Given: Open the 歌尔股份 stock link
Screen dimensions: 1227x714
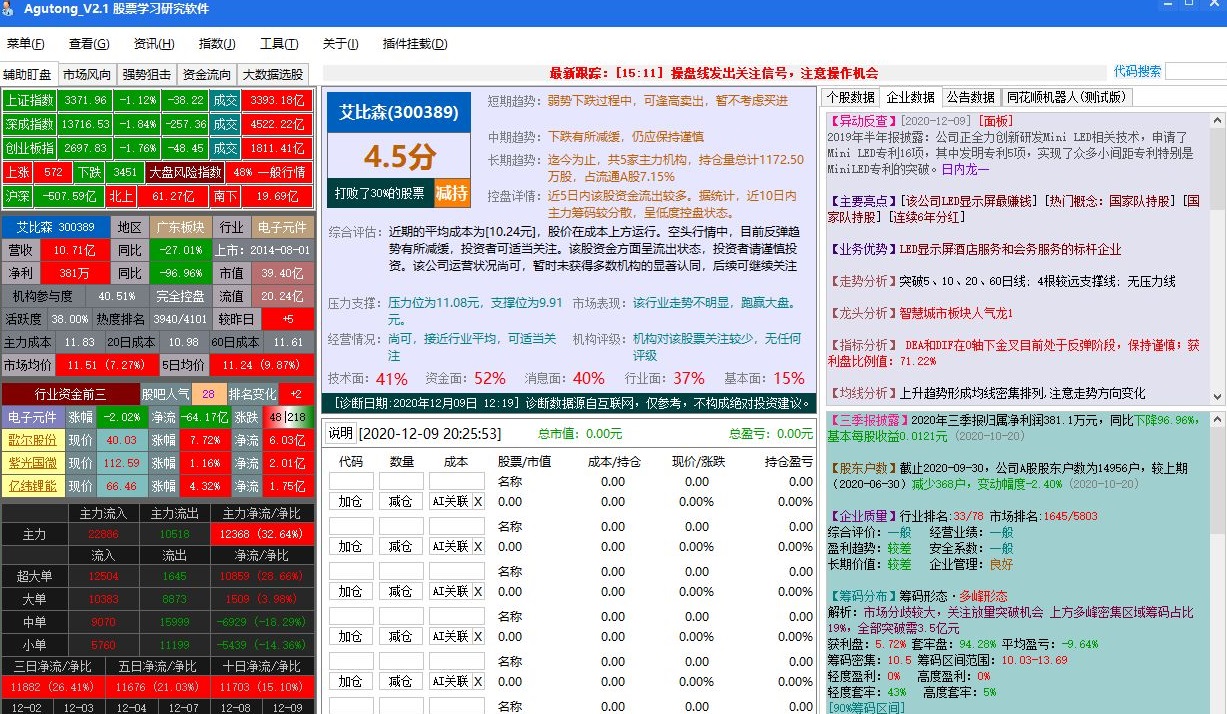Looking at the screenshot, I should tap(32, 440).
